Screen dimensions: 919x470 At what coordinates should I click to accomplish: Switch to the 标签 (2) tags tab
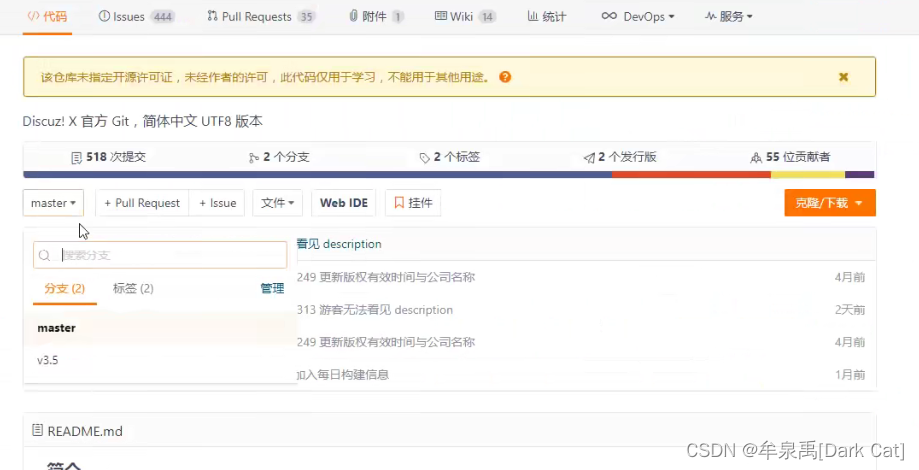pyautogui.click(x=133, y=288)
